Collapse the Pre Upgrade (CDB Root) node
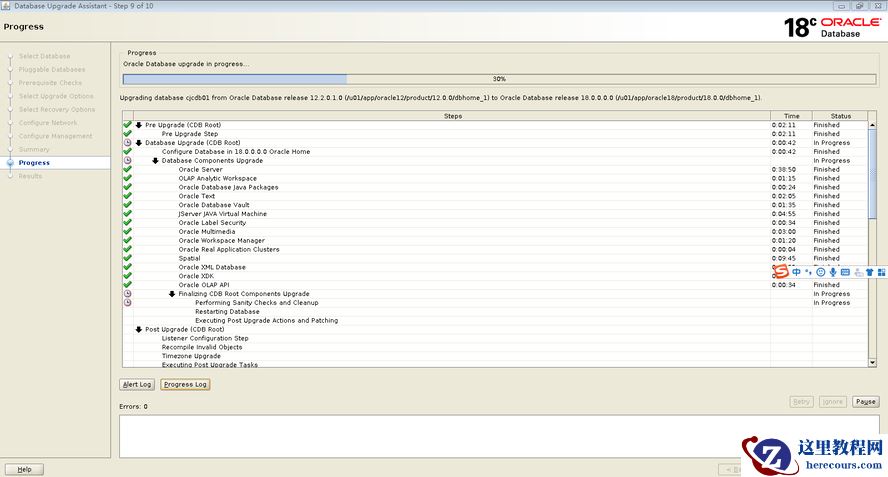Viewport: 888px width, 477px height. click(139, 125)
